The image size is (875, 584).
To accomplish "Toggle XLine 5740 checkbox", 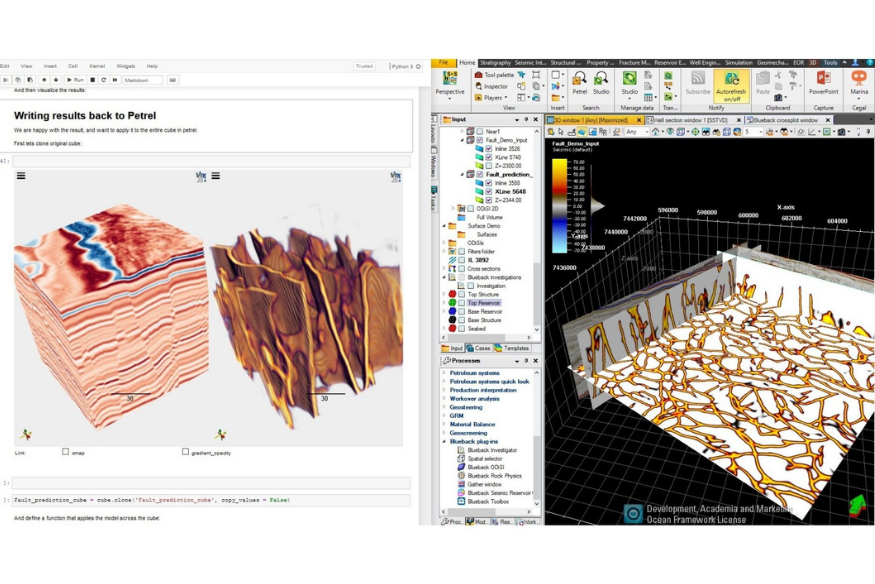I will [x=489, y=157].
